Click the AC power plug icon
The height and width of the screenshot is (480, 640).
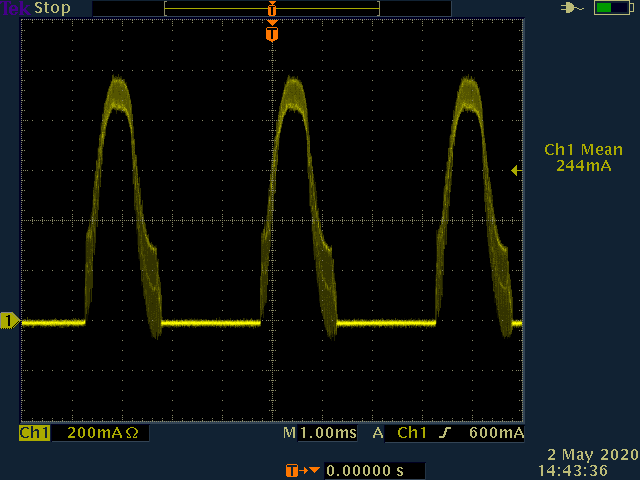(572, 8)
